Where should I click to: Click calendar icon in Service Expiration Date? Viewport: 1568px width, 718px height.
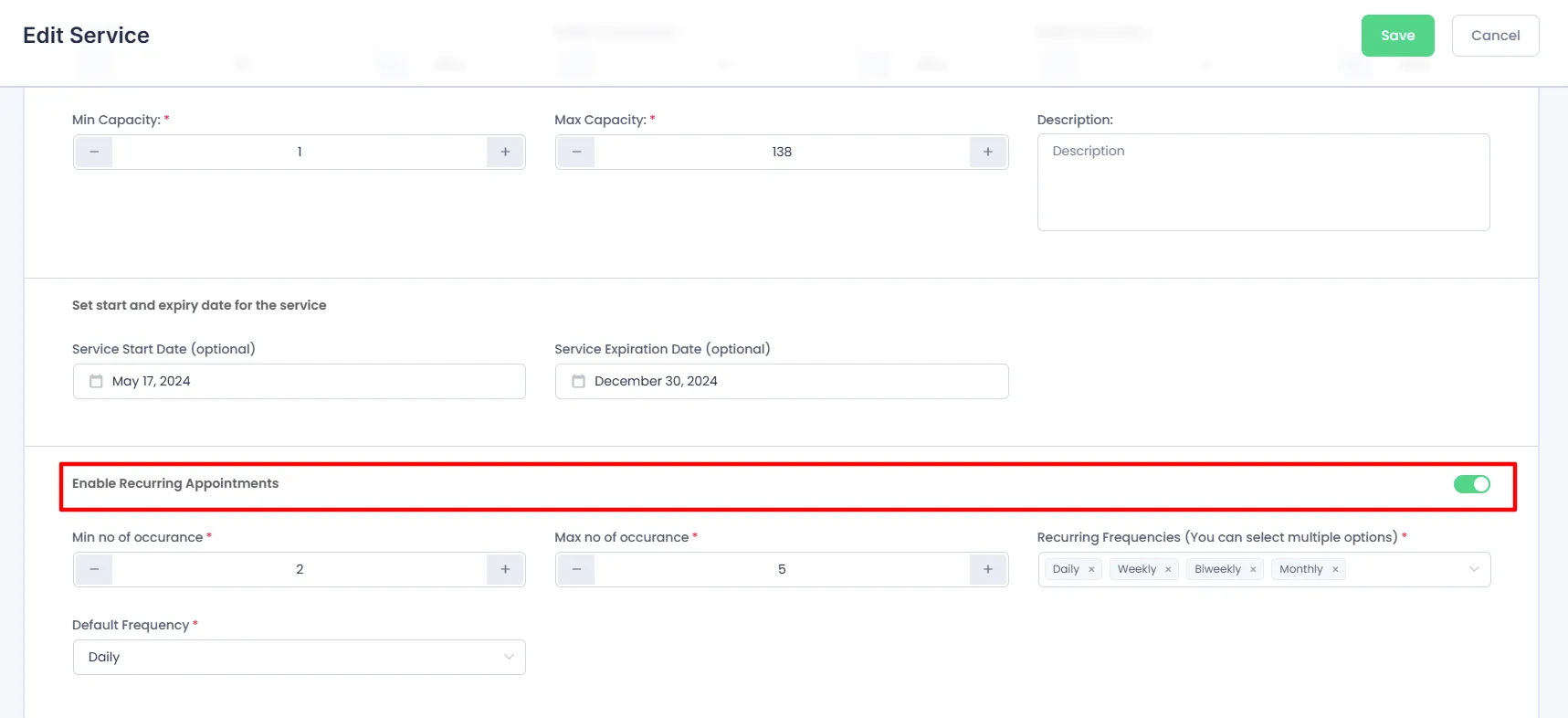pyautogui.click(x=578, y=381)
